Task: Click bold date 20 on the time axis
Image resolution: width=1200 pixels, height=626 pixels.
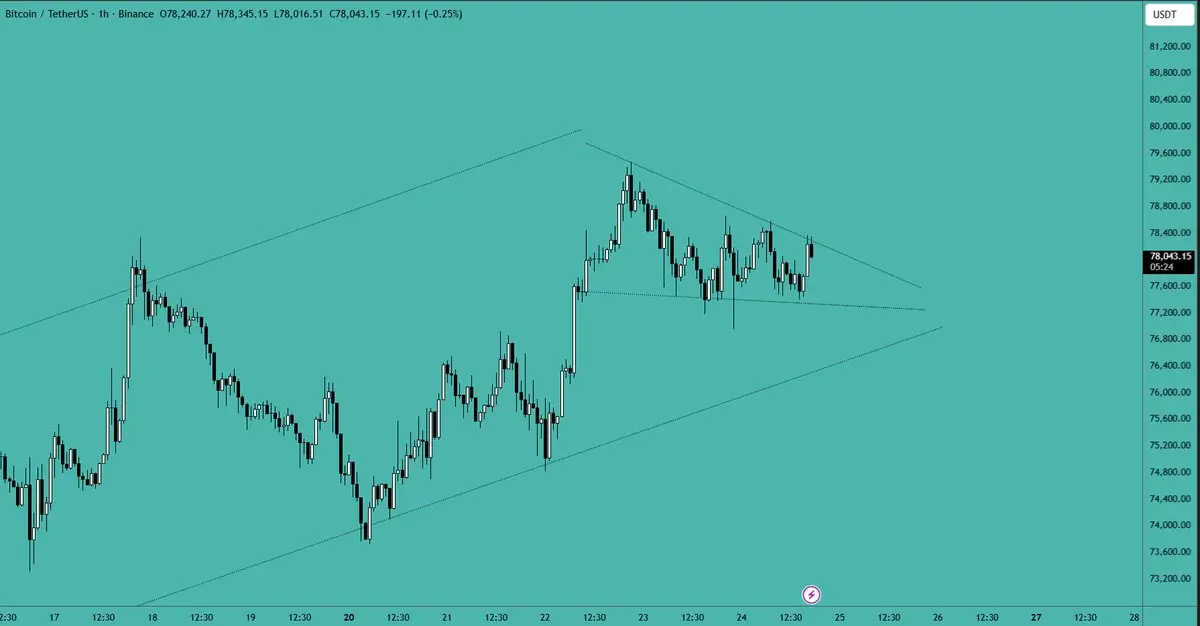Action: pos(349,617)
